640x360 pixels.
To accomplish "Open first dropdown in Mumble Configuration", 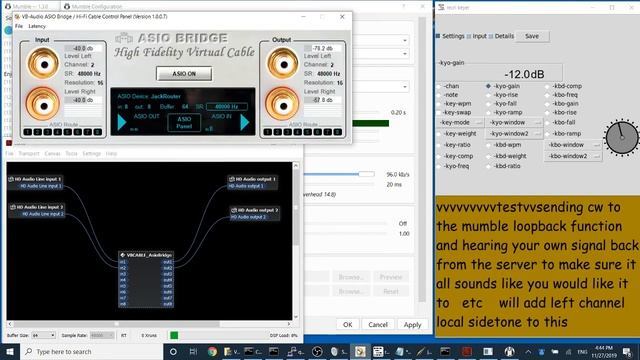I will [x=380, y=40].
